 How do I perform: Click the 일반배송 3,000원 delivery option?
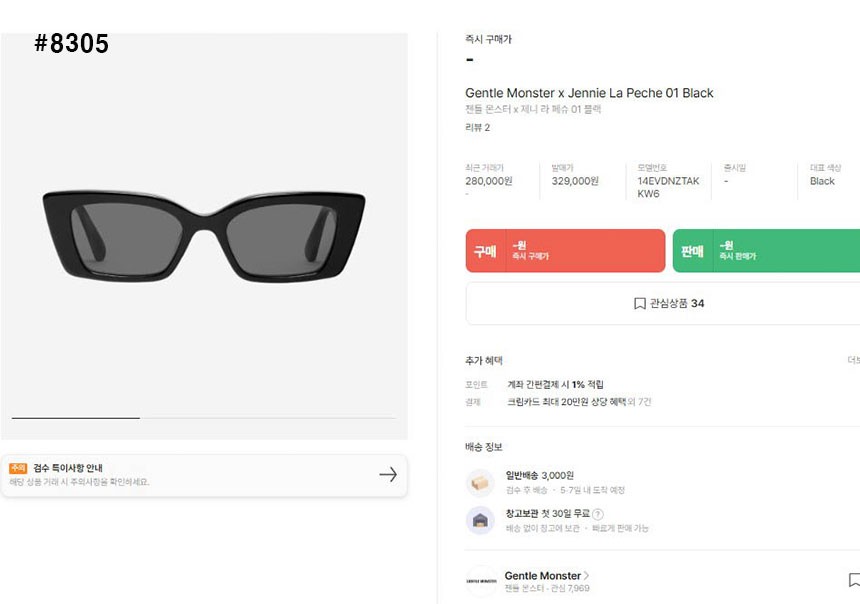539,475
